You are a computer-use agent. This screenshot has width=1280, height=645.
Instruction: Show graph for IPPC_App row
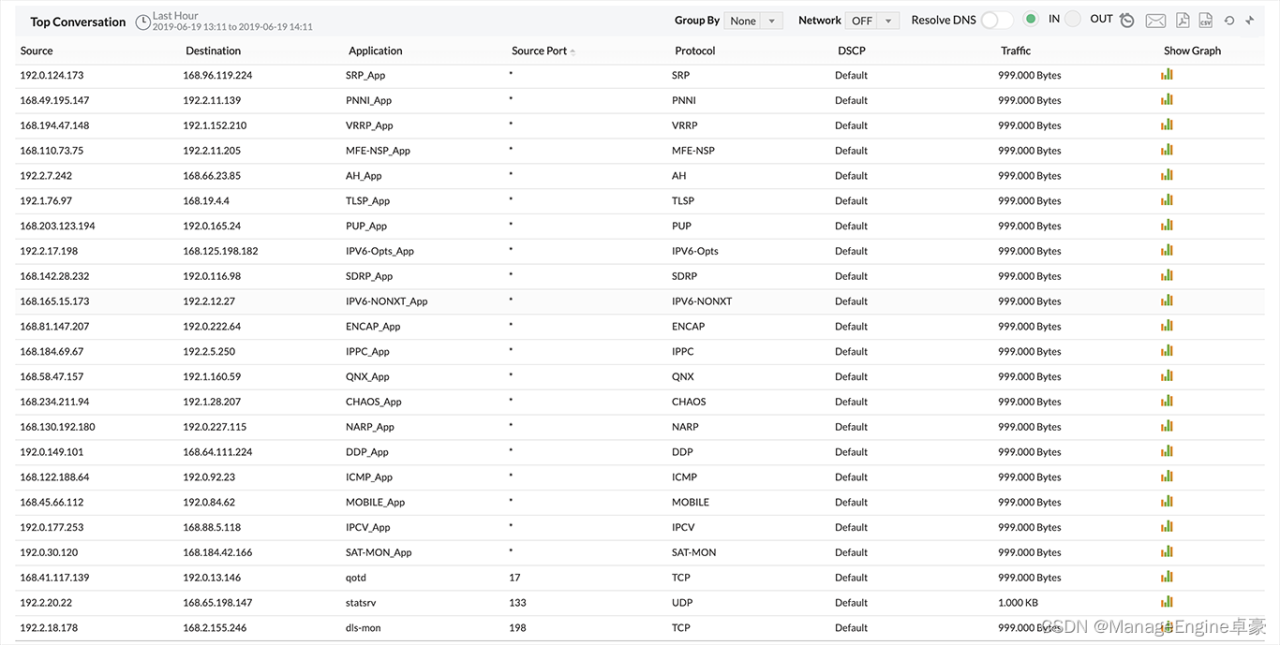coord(1167,350)
